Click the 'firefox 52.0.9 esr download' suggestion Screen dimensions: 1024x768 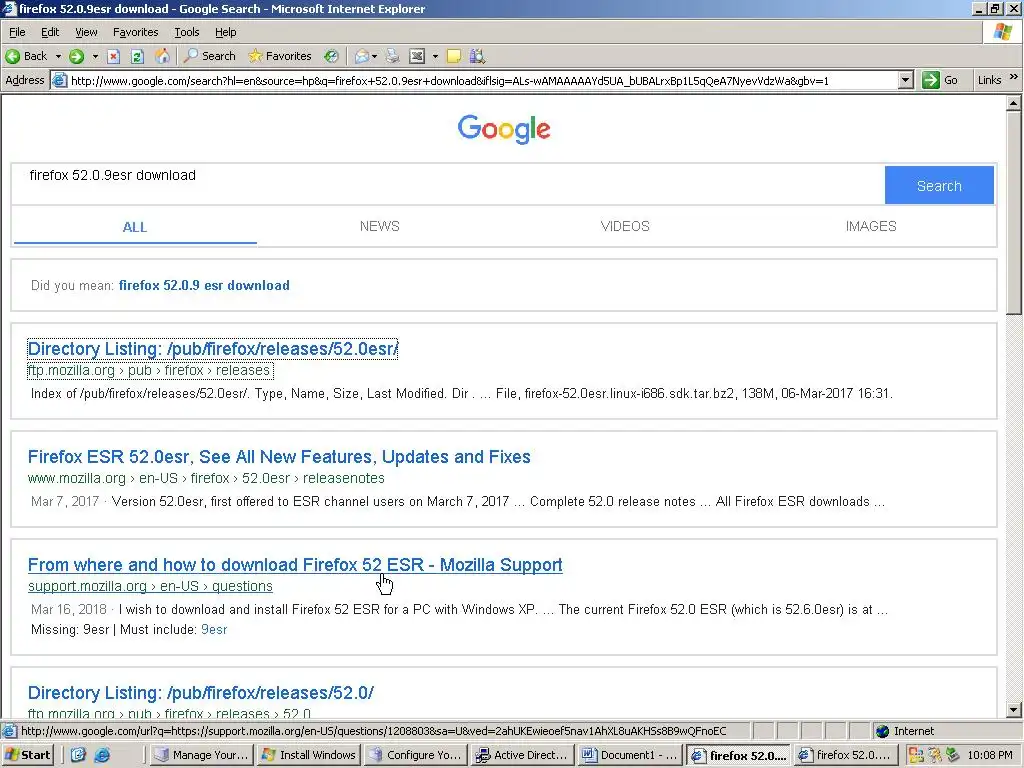(204, 285)
